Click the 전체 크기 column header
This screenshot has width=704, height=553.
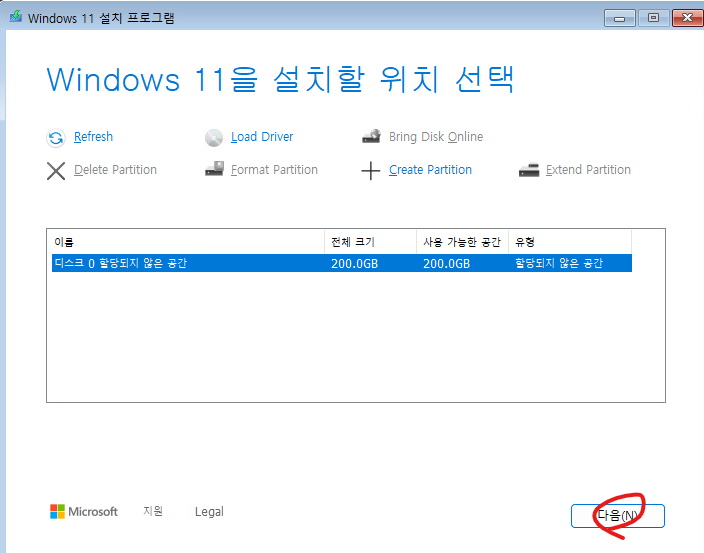click(370, 242)
